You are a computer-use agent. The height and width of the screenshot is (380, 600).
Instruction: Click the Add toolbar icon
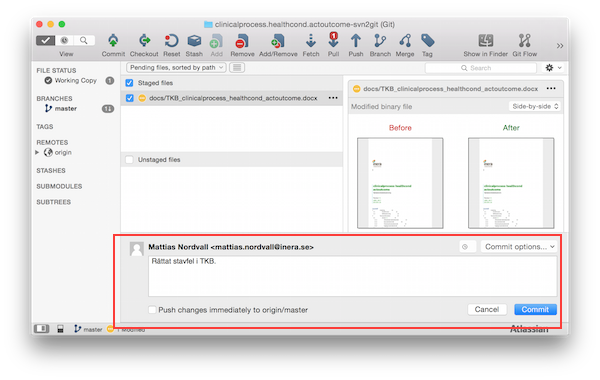pyautogui.click(x=216, y=41)
